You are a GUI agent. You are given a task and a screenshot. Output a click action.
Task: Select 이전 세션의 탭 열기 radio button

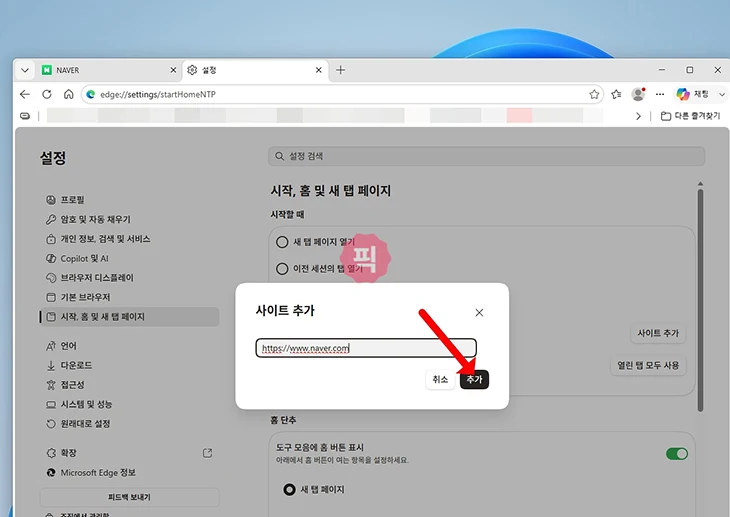click(x=282, y=269)
